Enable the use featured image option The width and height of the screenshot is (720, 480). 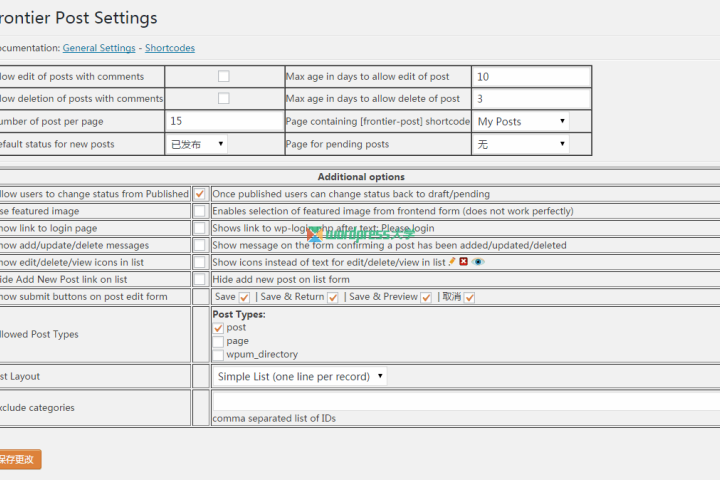coord(200,211)
